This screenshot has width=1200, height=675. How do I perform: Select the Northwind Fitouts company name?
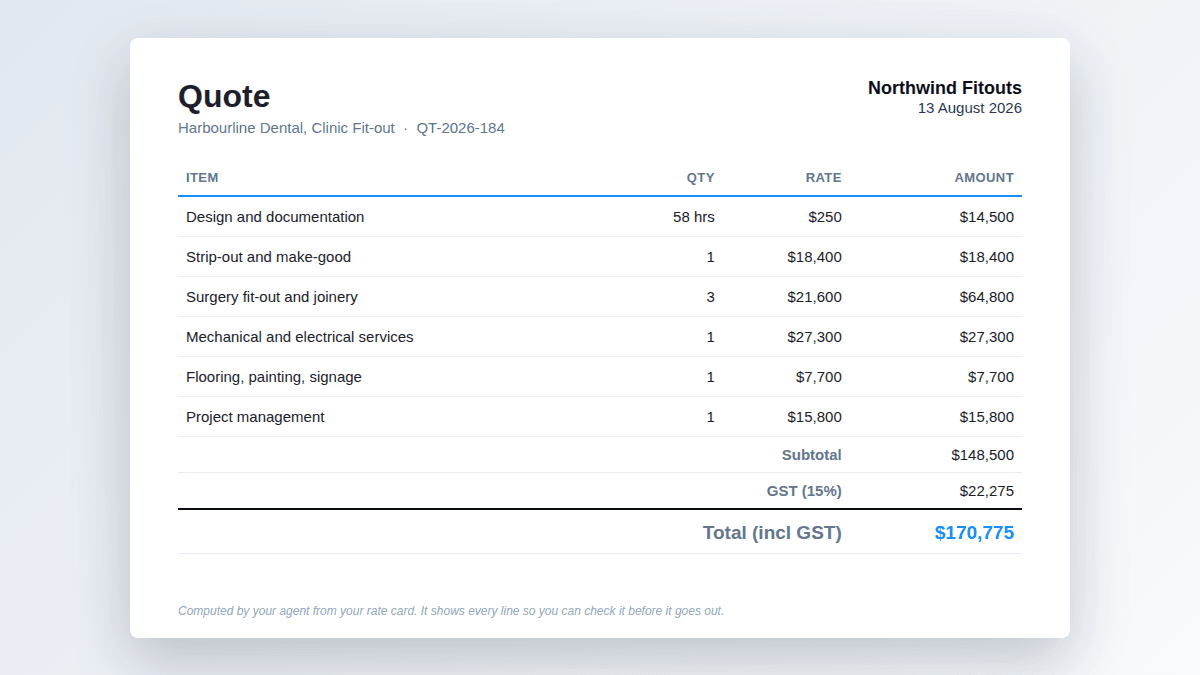(945, 88)
